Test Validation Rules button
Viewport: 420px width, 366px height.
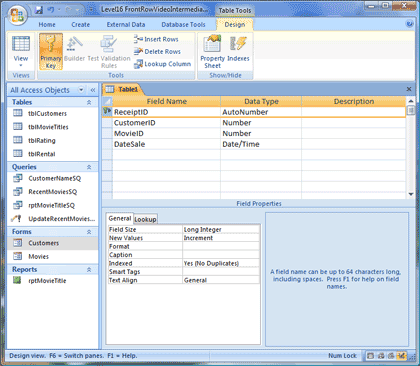click(109, 51)
